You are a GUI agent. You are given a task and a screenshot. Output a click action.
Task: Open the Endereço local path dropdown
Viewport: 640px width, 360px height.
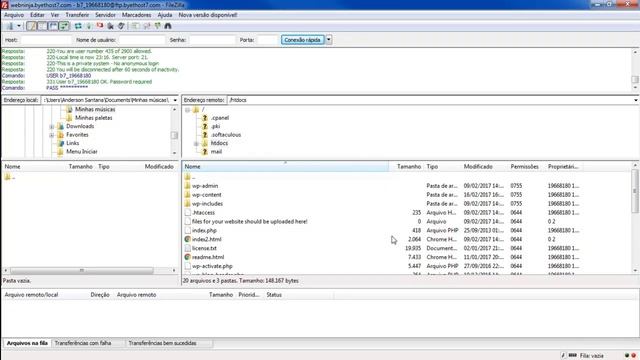click(175, 100)
